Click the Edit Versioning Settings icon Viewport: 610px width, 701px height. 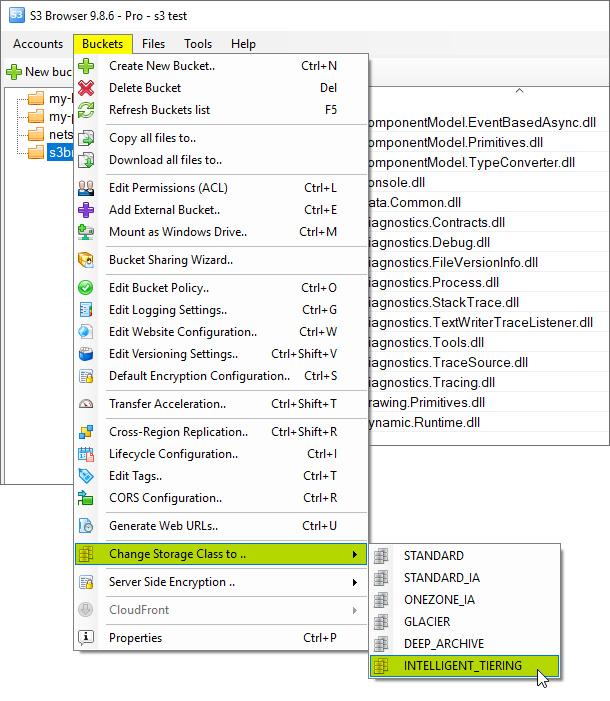pyautogui.click(x=86, y=354)
